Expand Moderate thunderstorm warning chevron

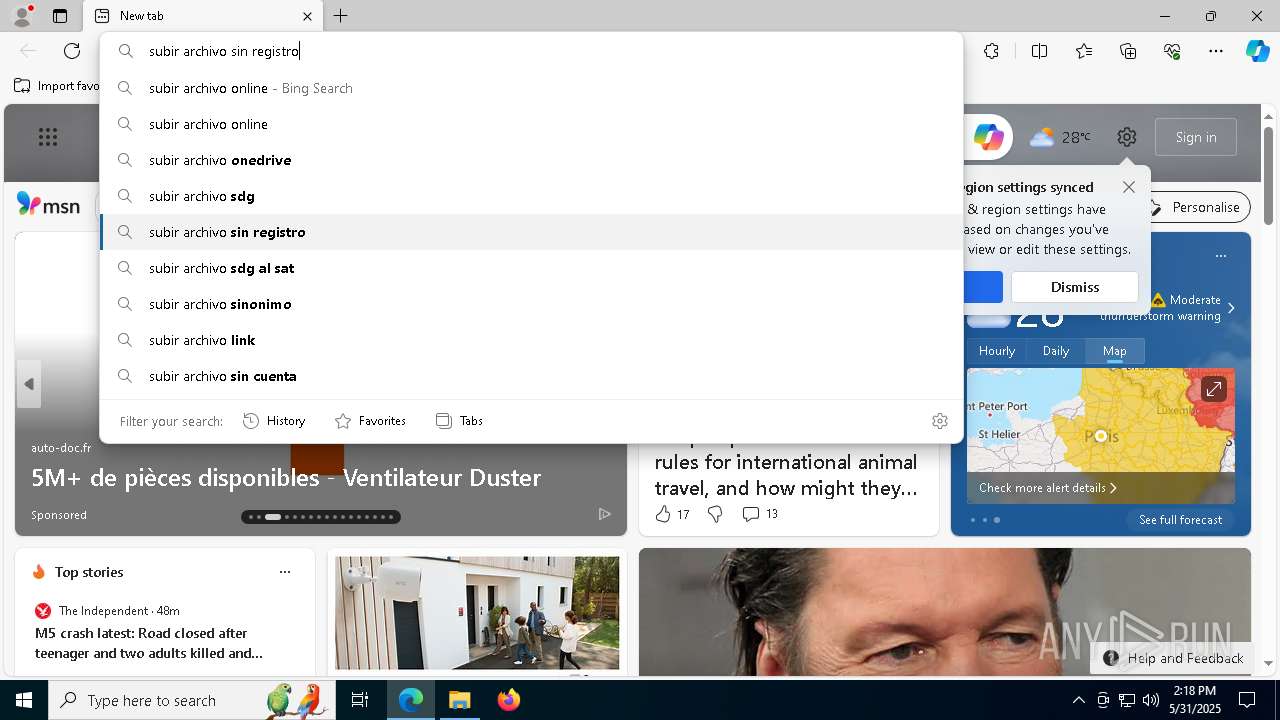(x=1231, y=308)
